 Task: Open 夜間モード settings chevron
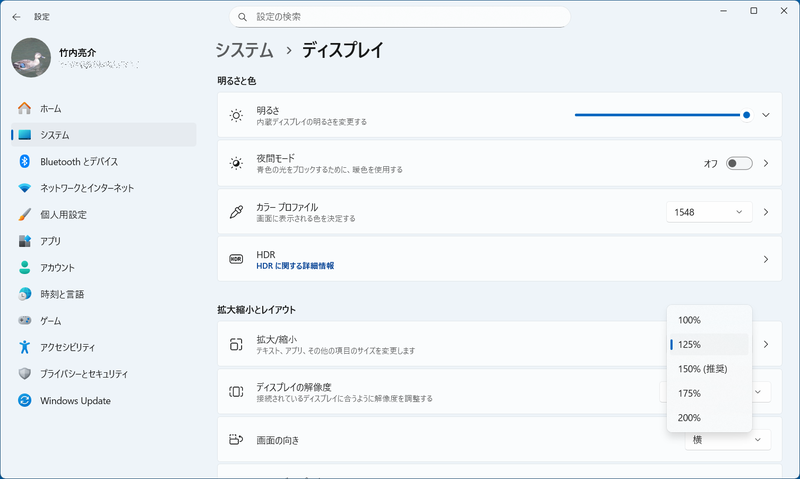click(766, 163)
